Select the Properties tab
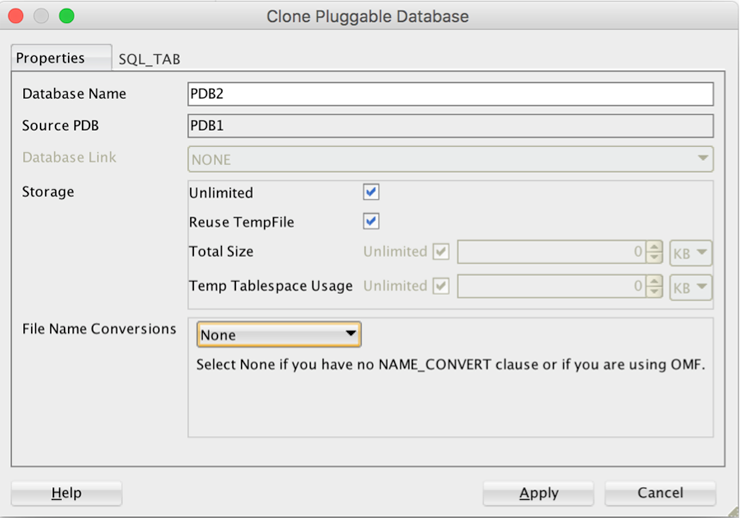The height and width of the screenshot is (518, 740). [51, 58]
